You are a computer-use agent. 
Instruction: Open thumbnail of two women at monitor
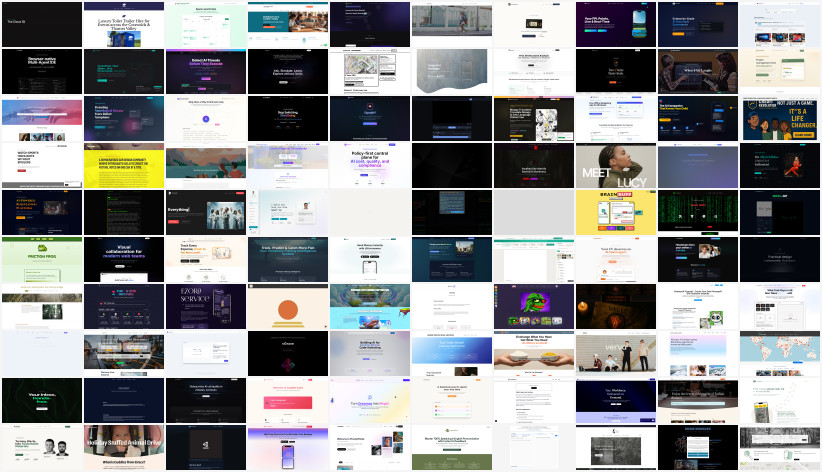click(698, 71)
